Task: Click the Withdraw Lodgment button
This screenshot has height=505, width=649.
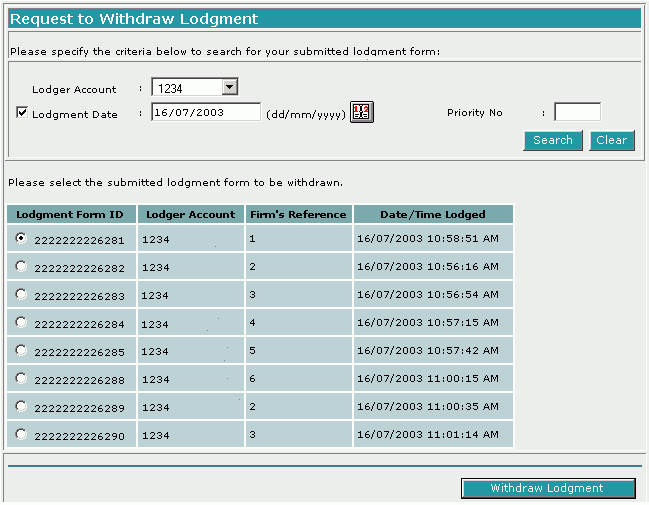Action: pyautogui.click(x=547, y=488)
